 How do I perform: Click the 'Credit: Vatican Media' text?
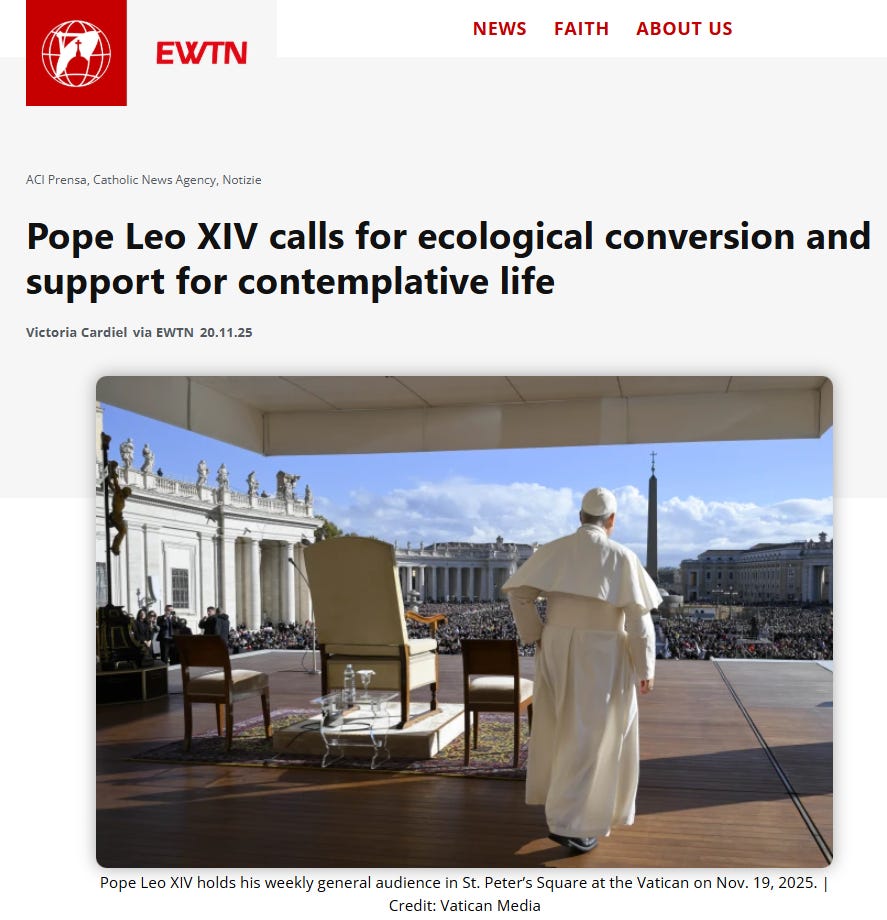464,905
